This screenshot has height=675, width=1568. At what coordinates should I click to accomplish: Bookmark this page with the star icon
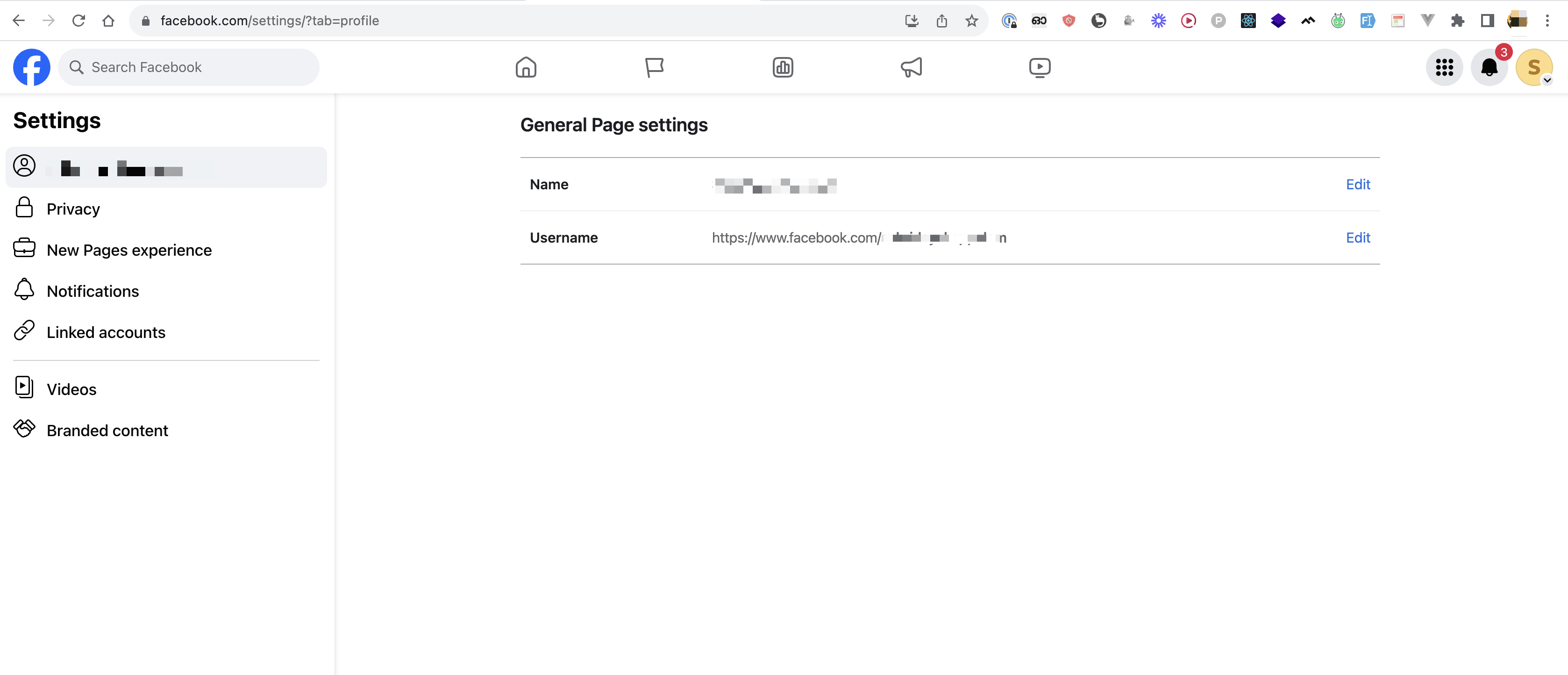(x=971, y=21)
